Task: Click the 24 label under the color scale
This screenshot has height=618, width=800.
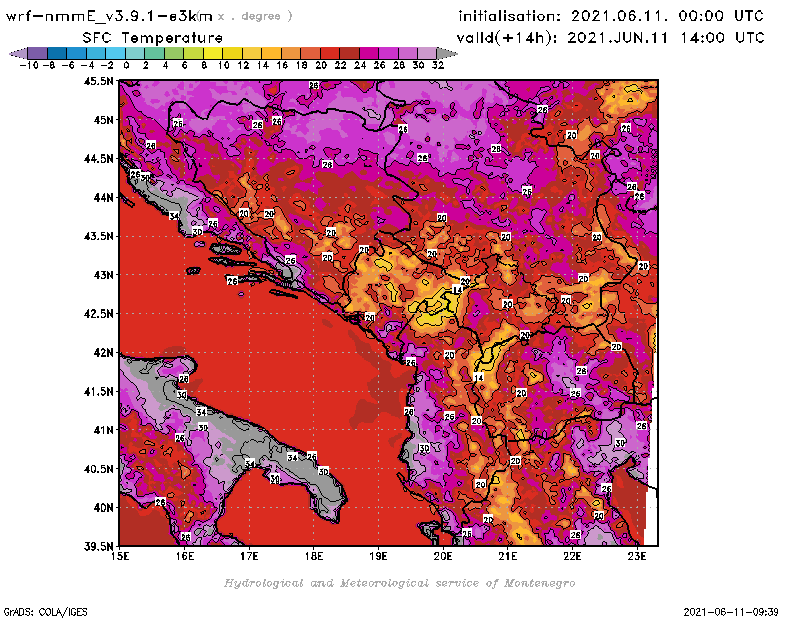Action: [360, 66]
